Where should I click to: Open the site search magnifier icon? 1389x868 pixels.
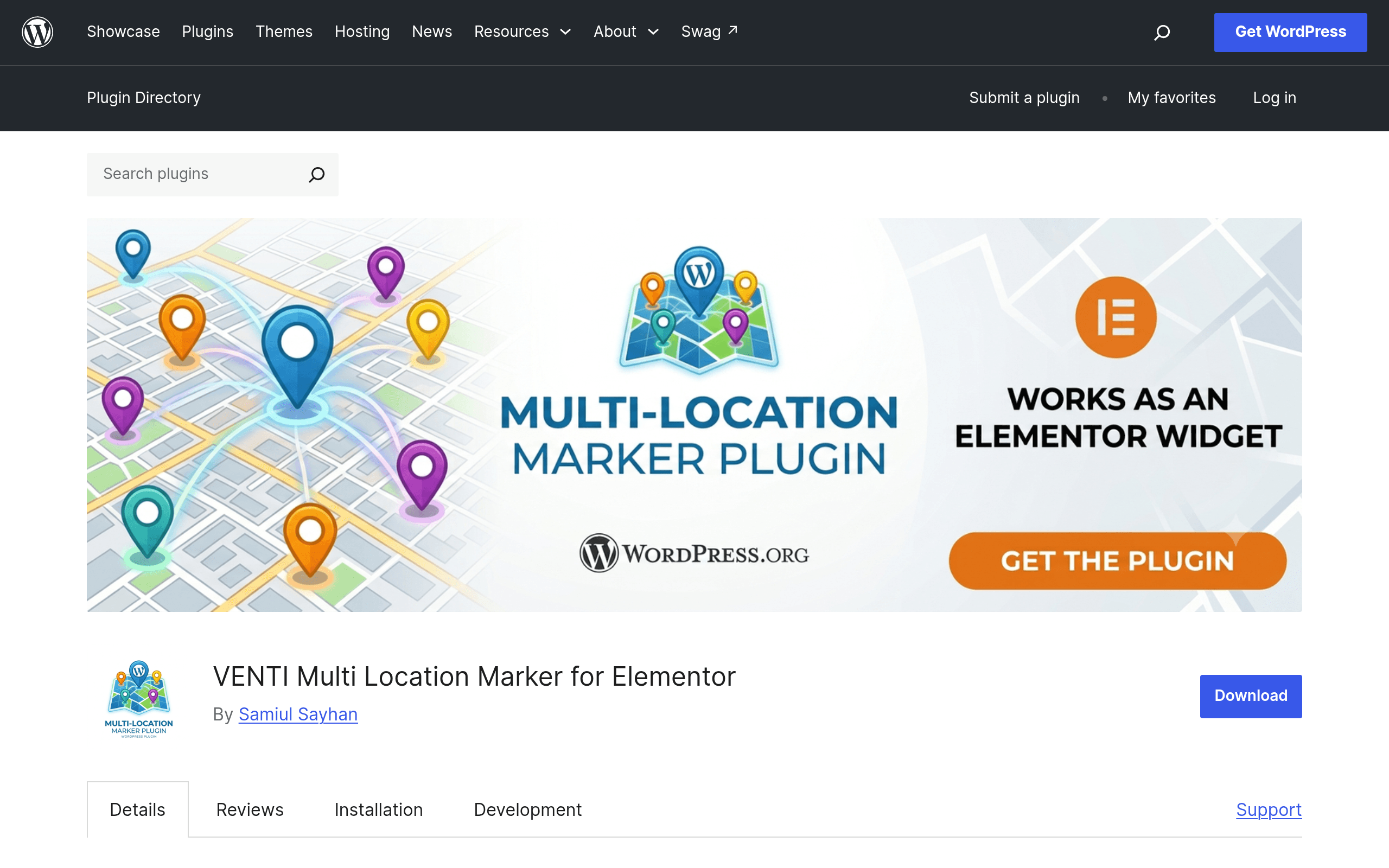(1162, 32)
